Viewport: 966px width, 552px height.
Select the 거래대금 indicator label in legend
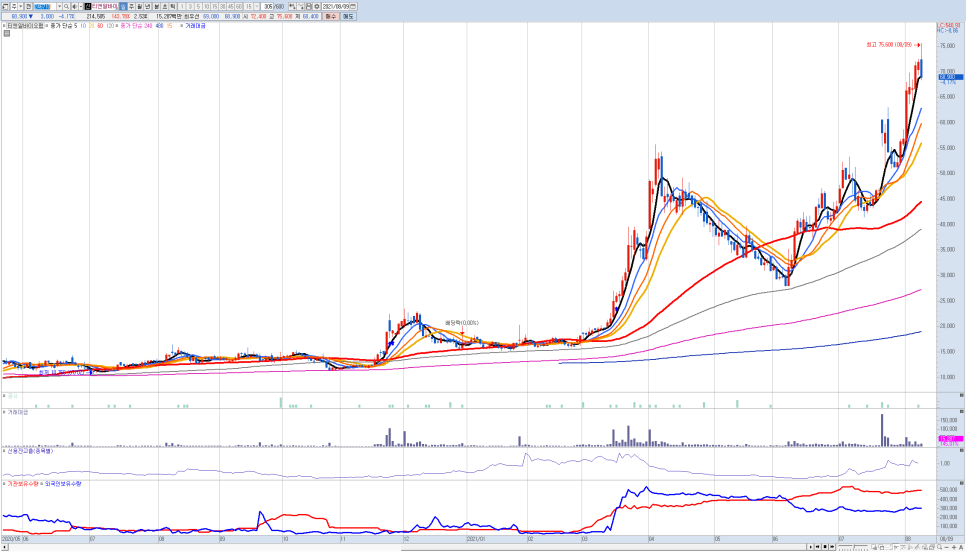pyautogui.click(x=195, y=26)
